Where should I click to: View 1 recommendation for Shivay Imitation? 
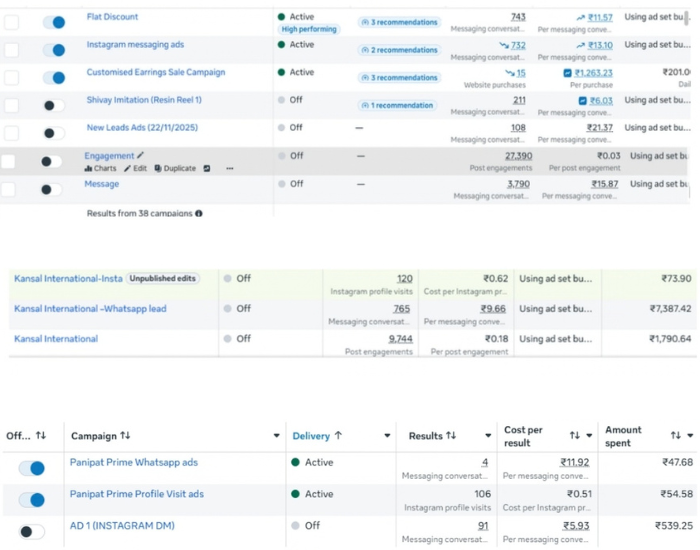coord(397,105)
